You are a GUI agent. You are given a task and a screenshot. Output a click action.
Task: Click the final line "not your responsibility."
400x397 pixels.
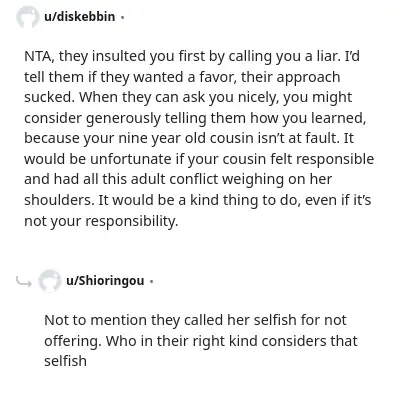101,221
